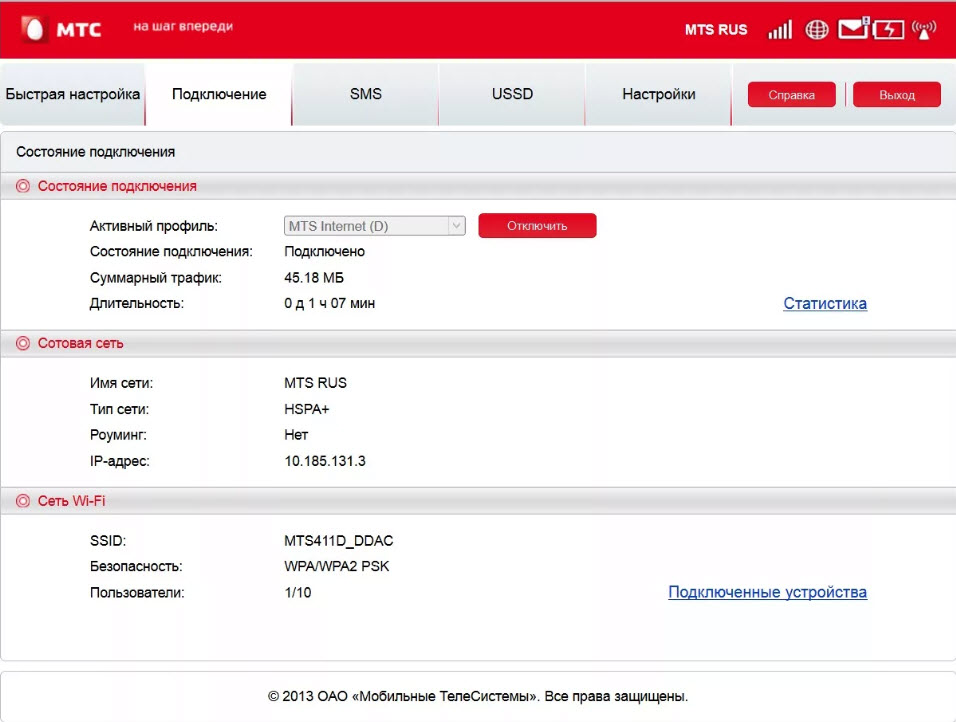Click the Имя сети label

coord(121,383)
